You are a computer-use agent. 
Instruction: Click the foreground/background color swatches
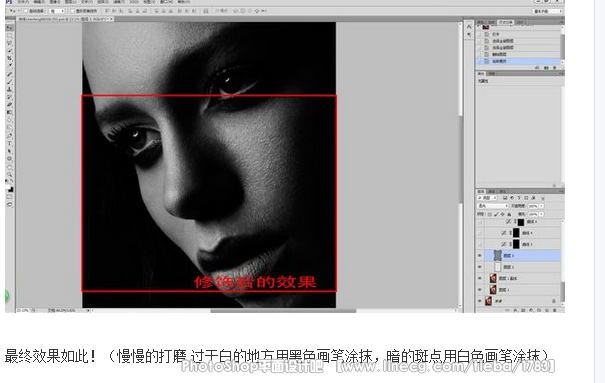tap(10, 189)
